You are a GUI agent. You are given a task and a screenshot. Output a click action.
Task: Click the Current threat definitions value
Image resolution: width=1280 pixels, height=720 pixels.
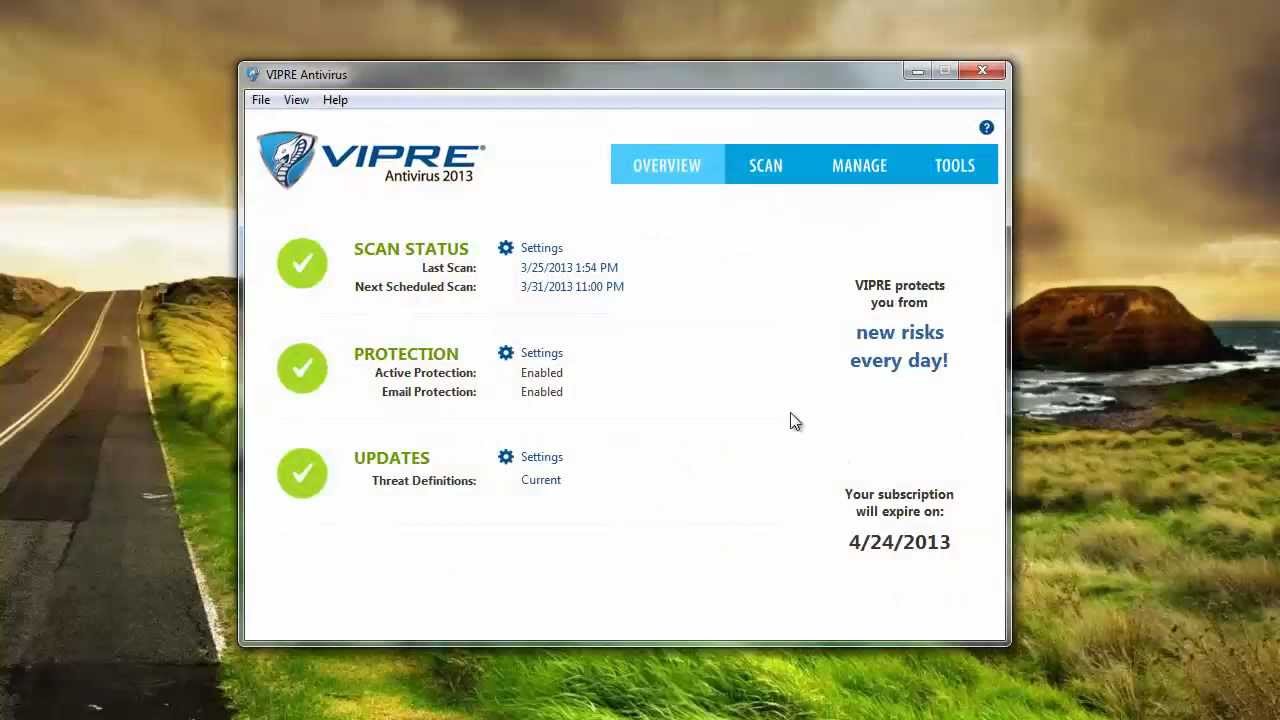click(x=540, y=480)
